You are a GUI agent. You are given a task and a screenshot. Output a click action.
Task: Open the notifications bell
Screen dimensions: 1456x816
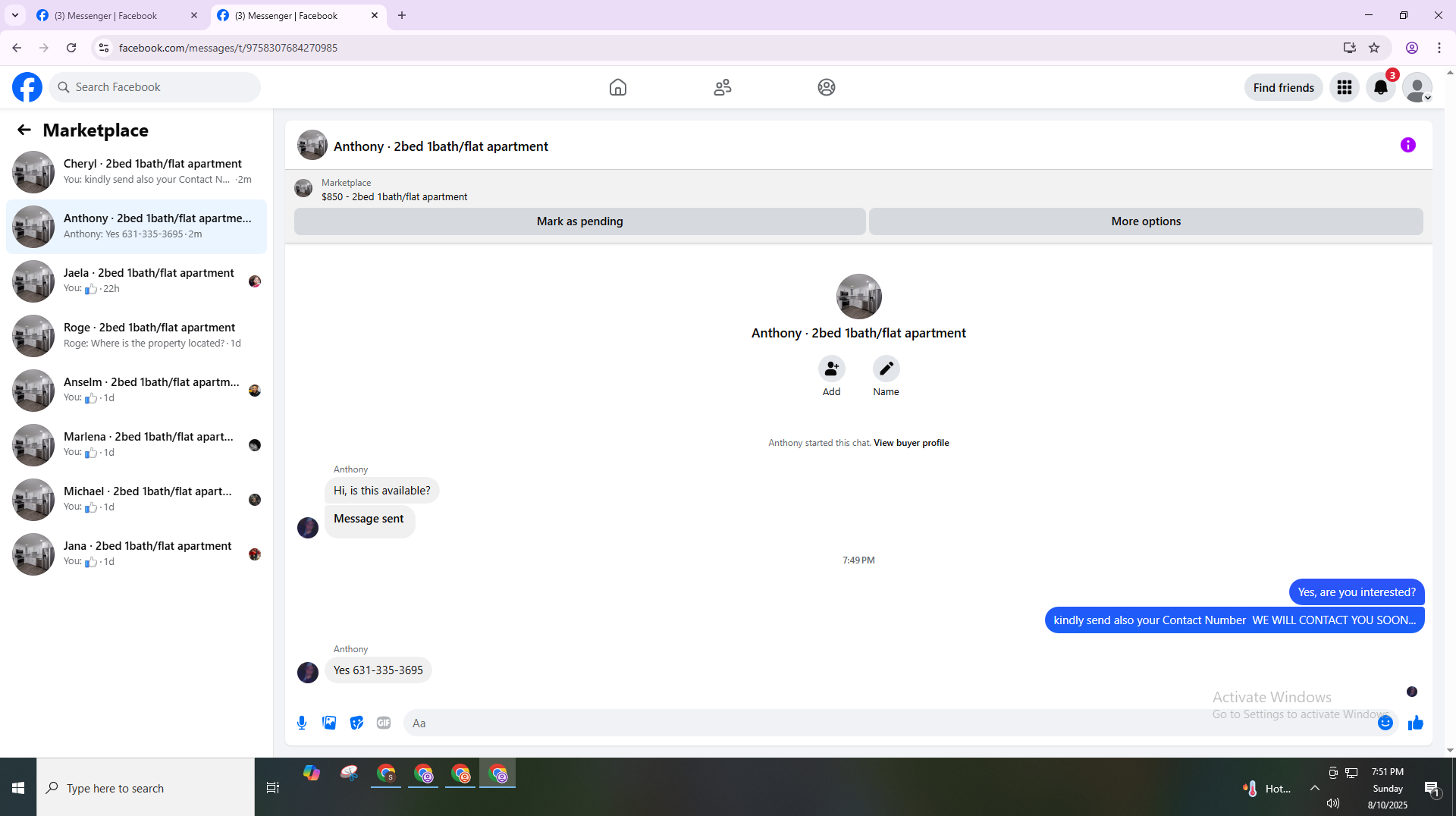coord(1381,87)
